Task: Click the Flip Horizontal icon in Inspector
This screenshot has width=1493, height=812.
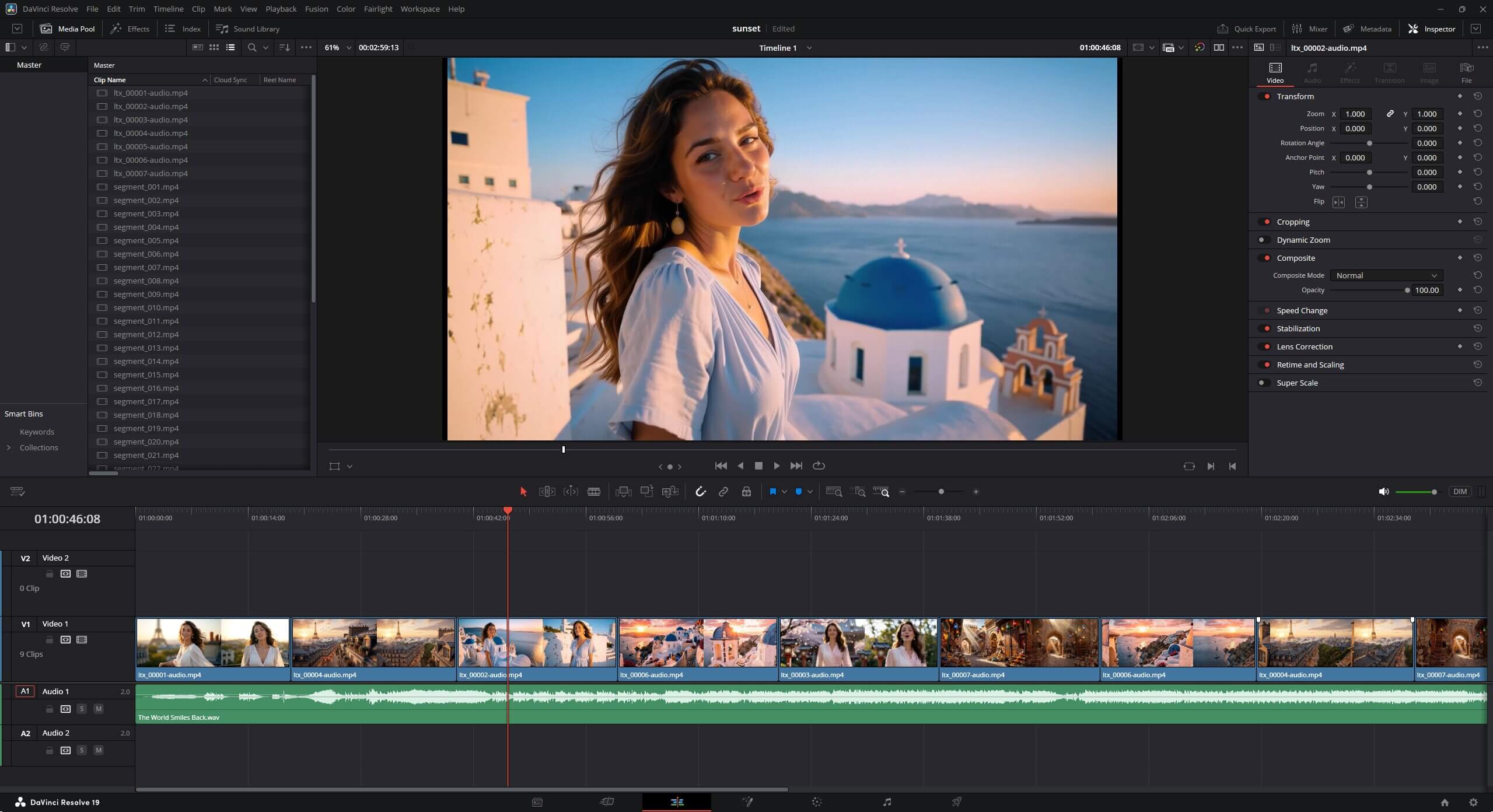Action: [x=1338, y=202]
